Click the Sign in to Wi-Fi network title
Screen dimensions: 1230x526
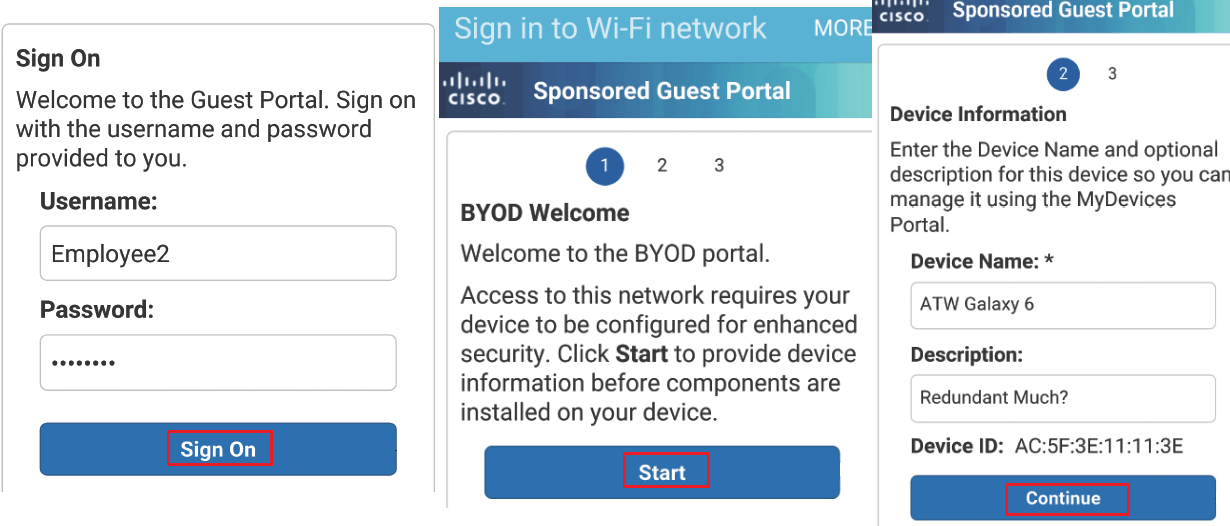coord(610,28)
